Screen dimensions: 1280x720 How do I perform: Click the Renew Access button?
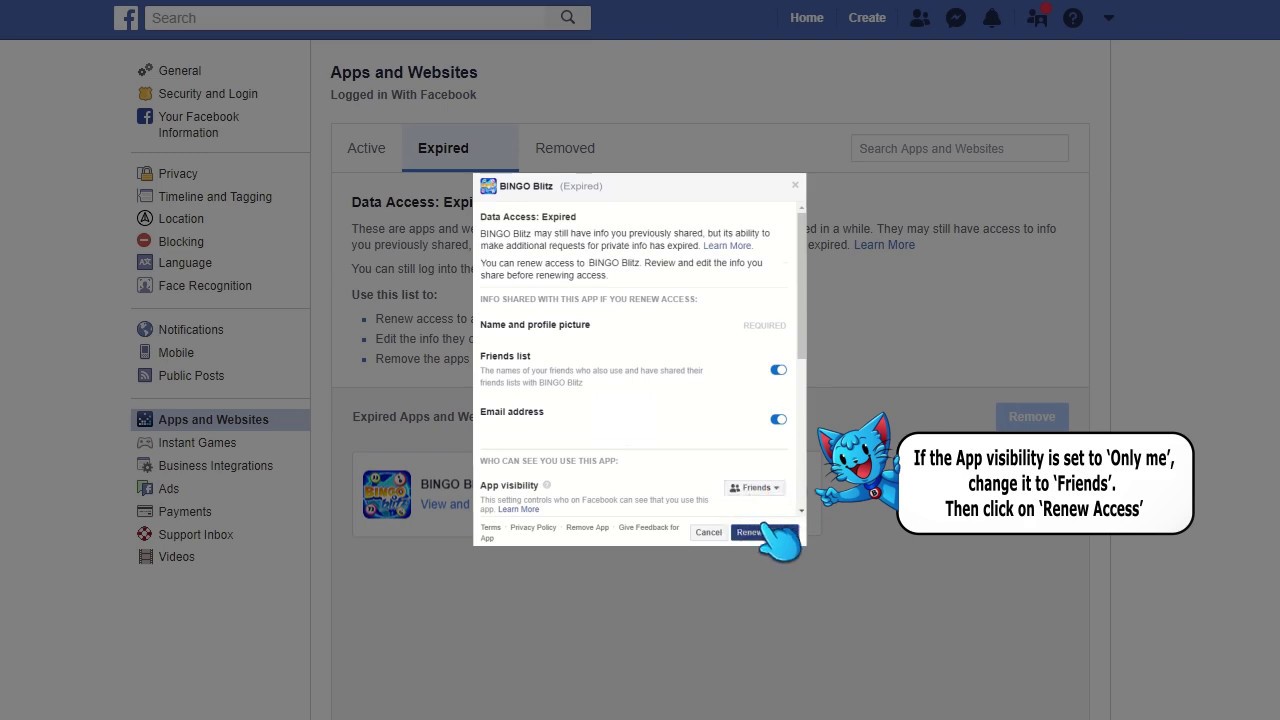pyautogui.click(x=764, y=532)
